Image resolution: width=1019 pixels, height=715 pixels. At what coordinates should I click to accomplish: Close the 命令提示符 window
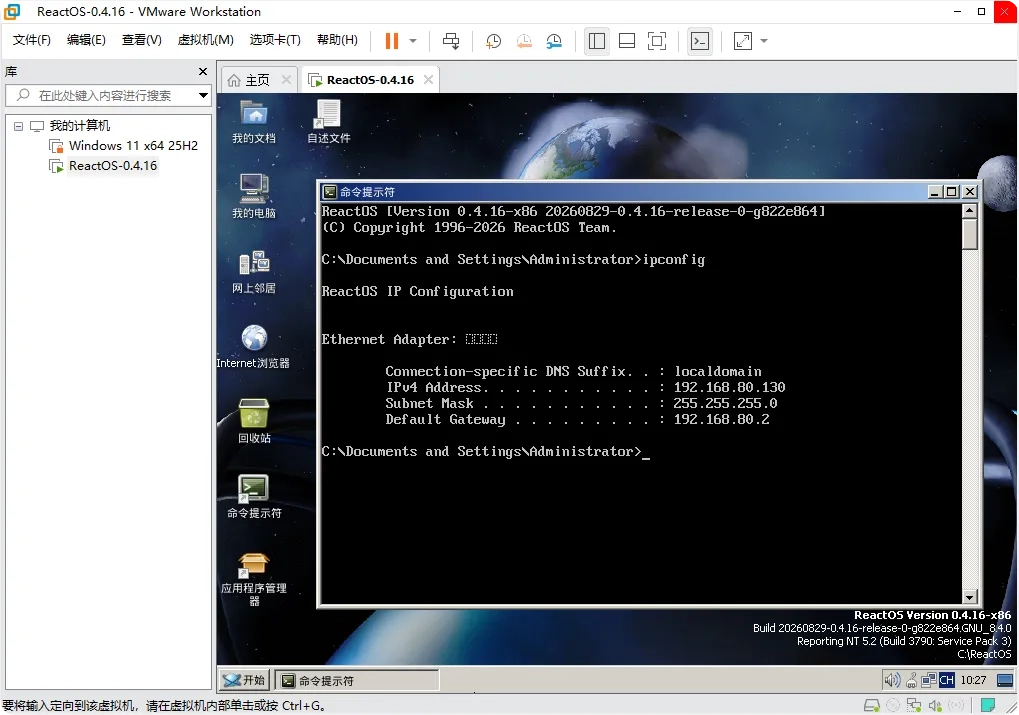point(970,192)
